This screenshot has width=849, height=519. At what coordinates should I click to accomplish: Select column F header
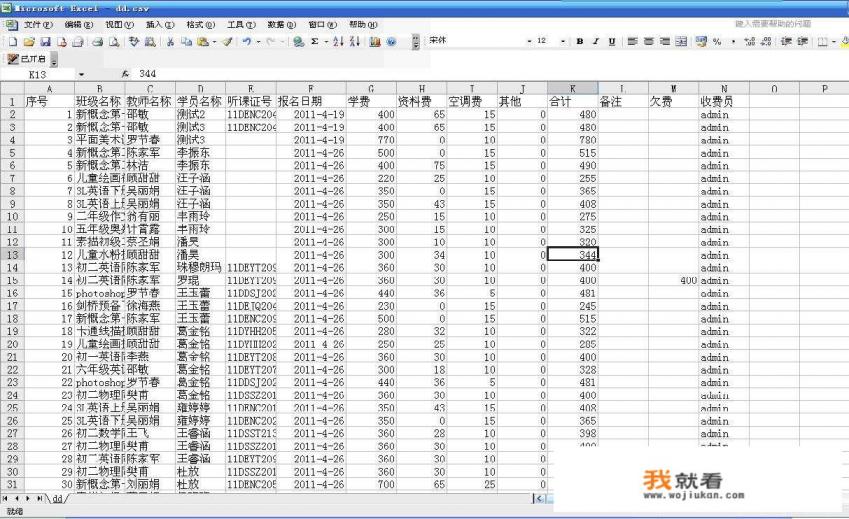tap(311, 88)
